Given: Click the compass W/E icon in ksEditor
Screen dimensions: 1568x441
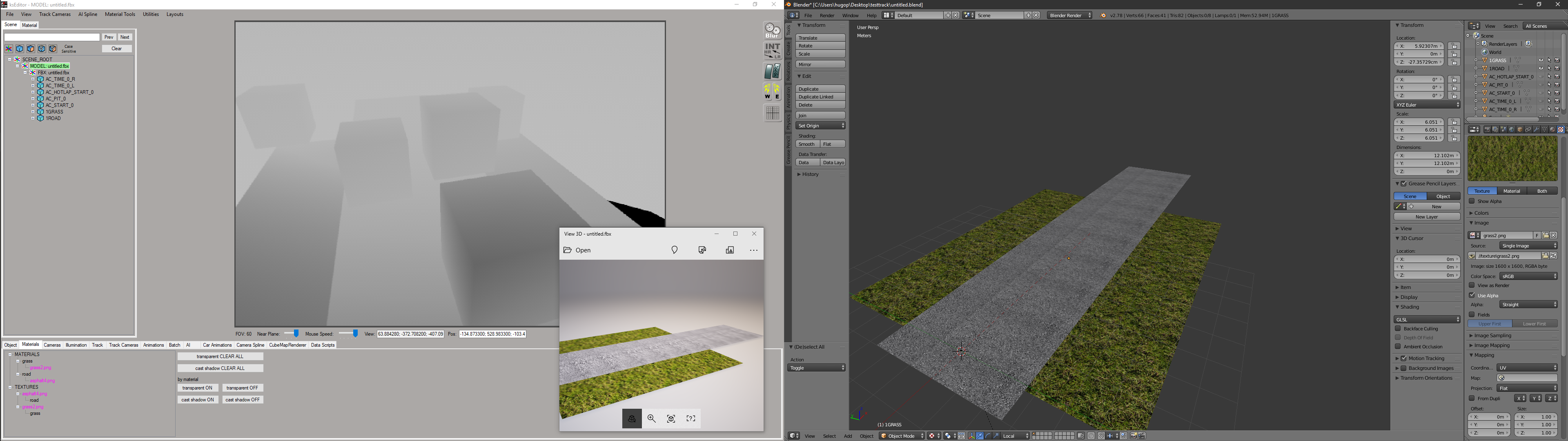Looking at the screenshot, I should [x=773, y=92].
